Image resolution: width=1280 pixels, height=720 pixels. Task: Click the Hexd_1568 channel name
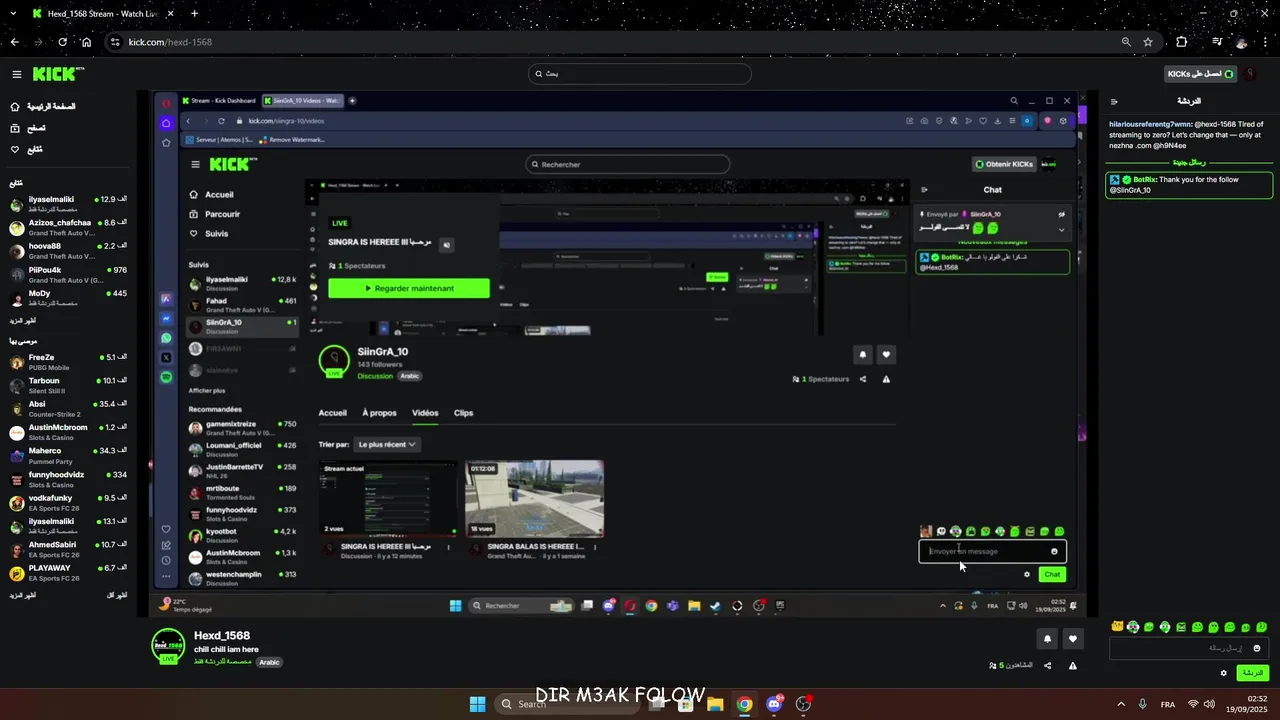(222, 636)
